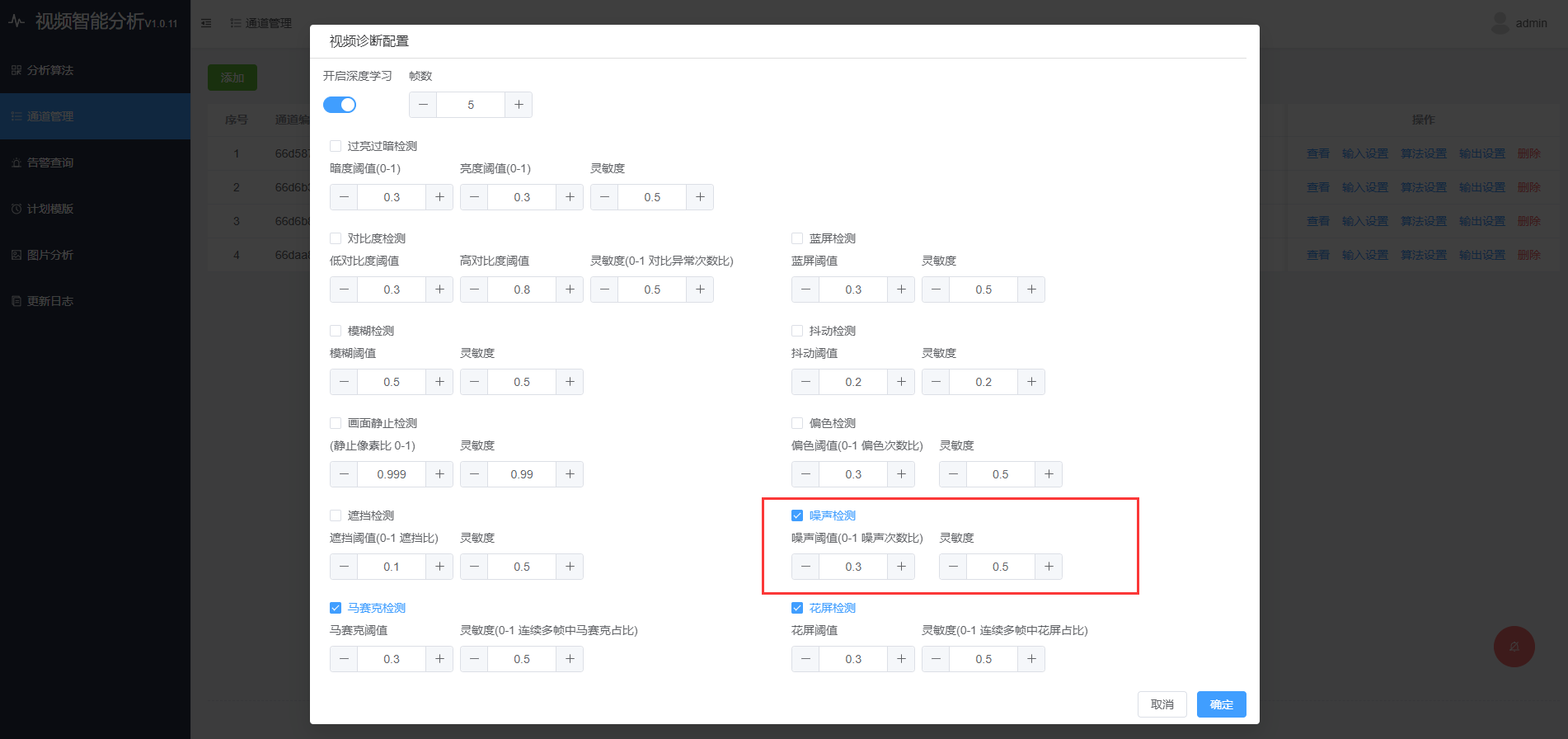Screen dimensions: 1568x739
Task: Open 更新日志 in the sidebar
Action: tap(95, 301)
